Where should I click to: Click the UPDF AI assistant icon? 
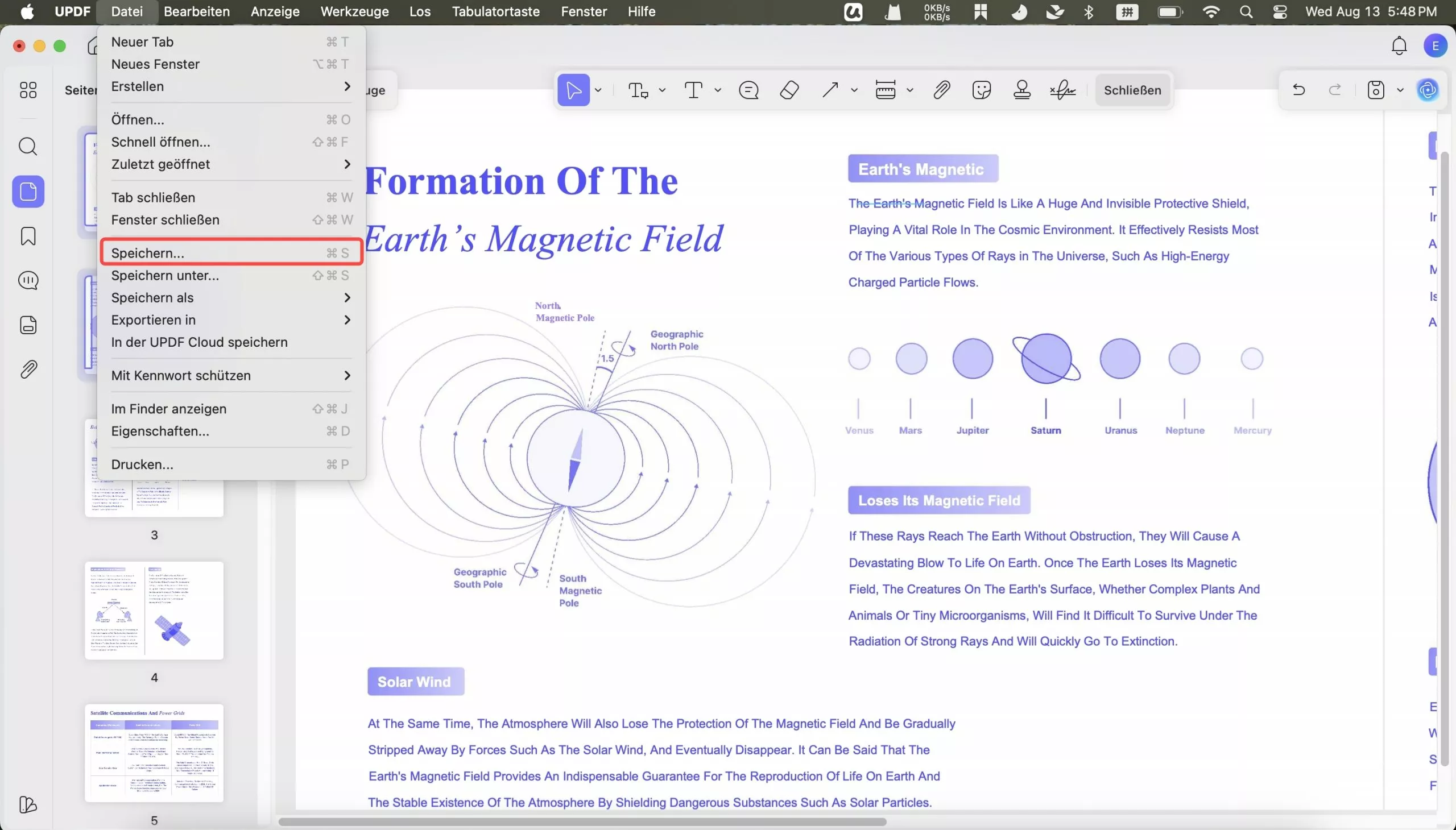(1428, 90)
